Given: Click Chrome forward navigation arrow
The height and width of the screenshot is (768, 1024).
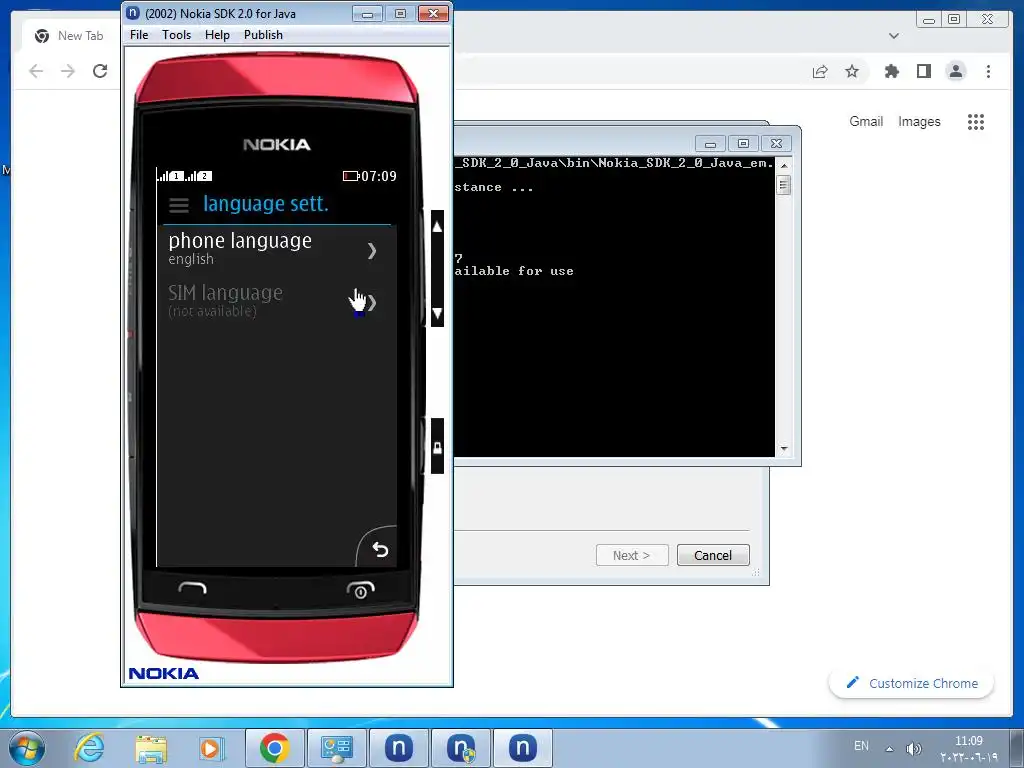Looking at the screenshot, I should (68, 71).
